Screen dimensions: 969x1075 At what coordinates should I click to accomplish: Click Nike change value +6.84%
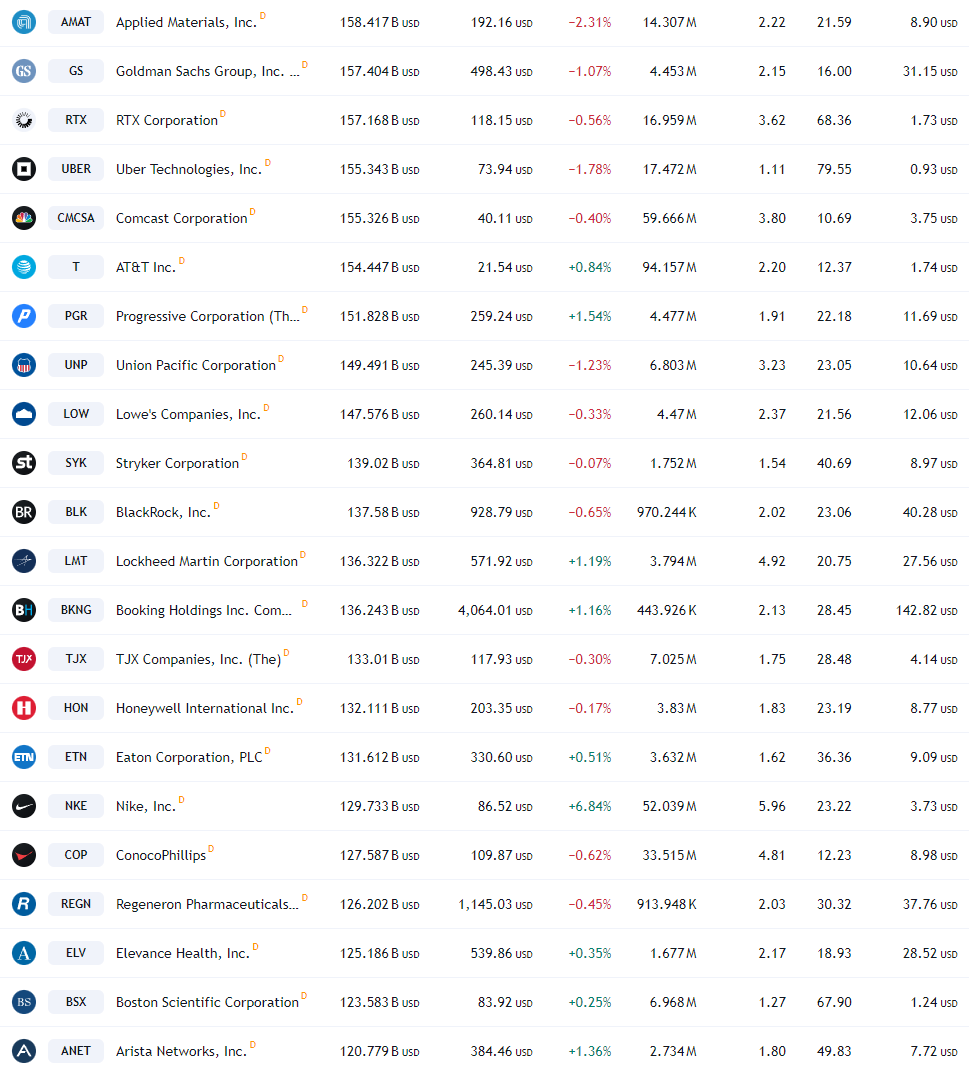click(x=590, y=806)
